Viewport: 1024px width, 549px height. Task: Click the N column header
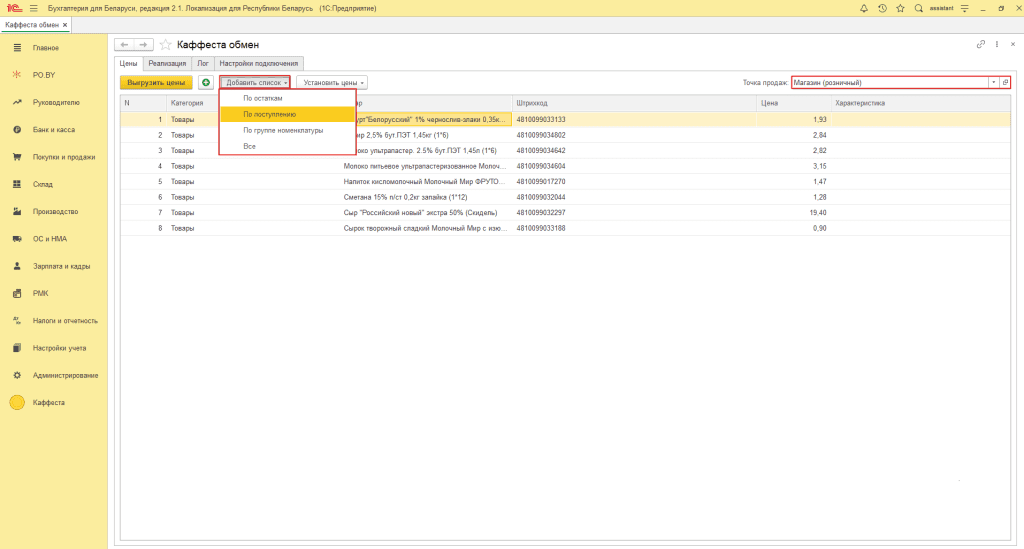(144, 103)
